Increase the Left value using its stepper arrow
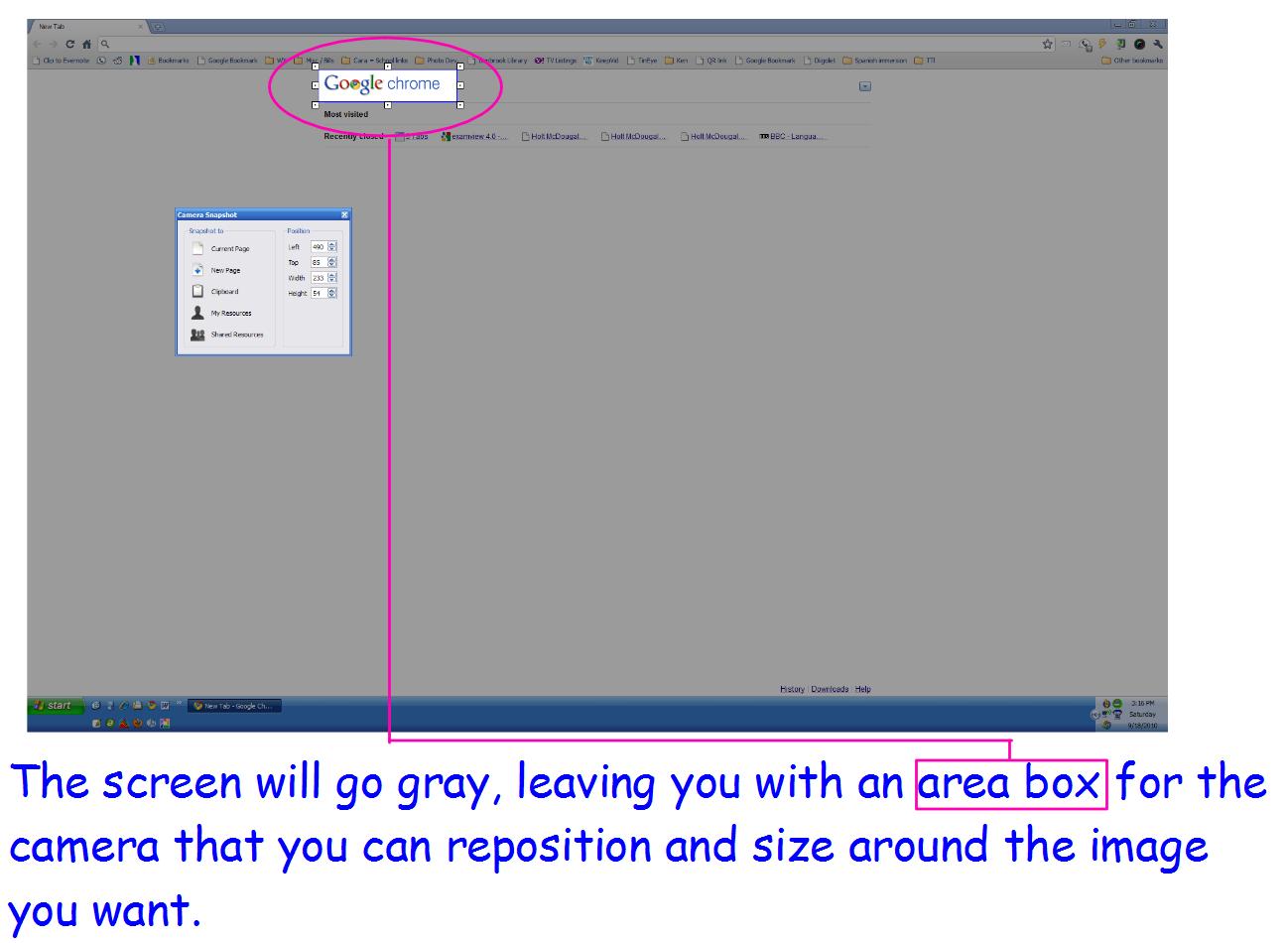Image resolution: width=1288 pixels, height=943 pixels. pos(331,244)
